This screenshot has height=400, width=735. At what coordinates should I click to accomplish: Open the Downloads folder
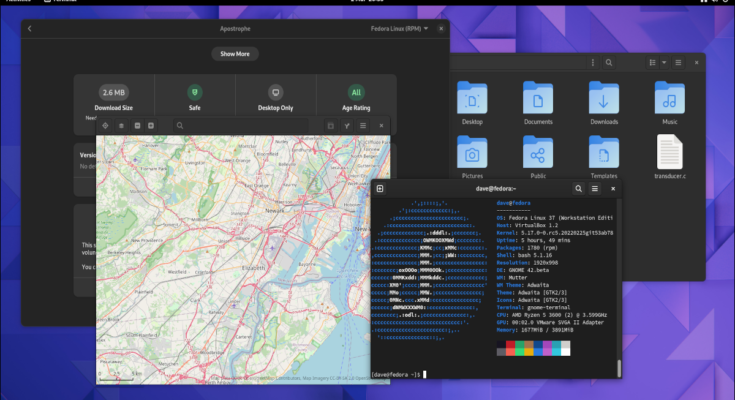point(604,104)
